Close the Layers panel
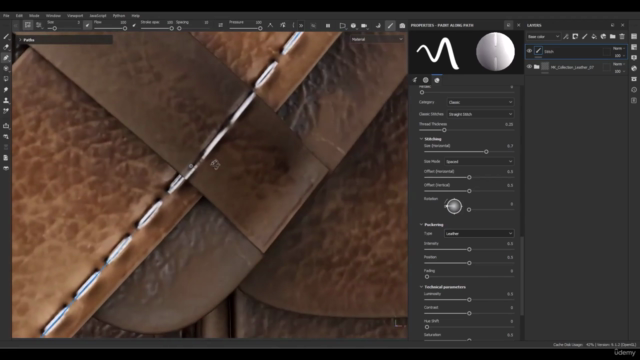Viewport: 640px width, 360px height. click(622, 25)
